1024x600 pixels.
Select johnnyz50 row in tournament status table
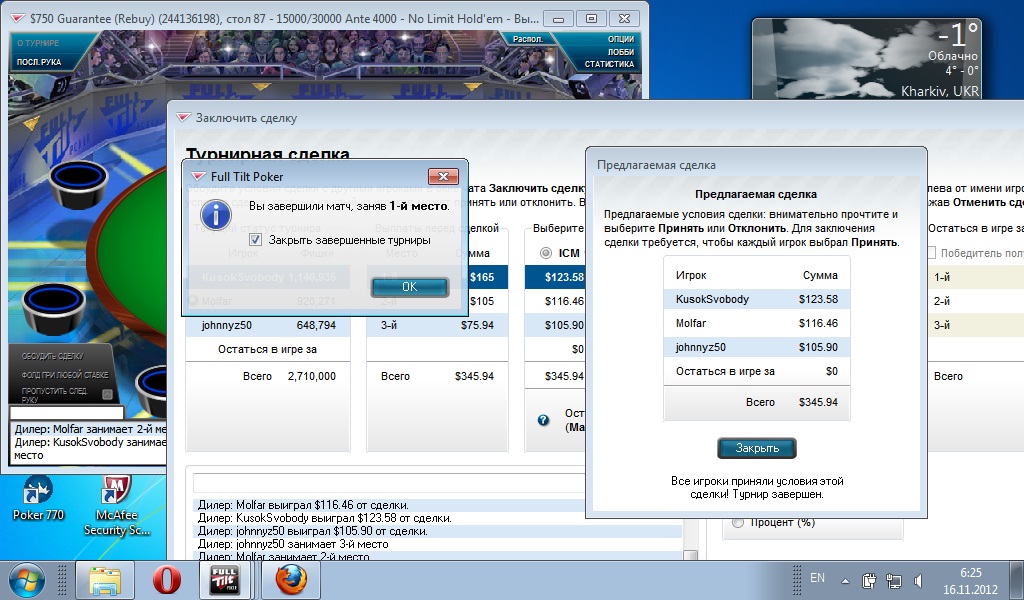click(x=268, y=325)
